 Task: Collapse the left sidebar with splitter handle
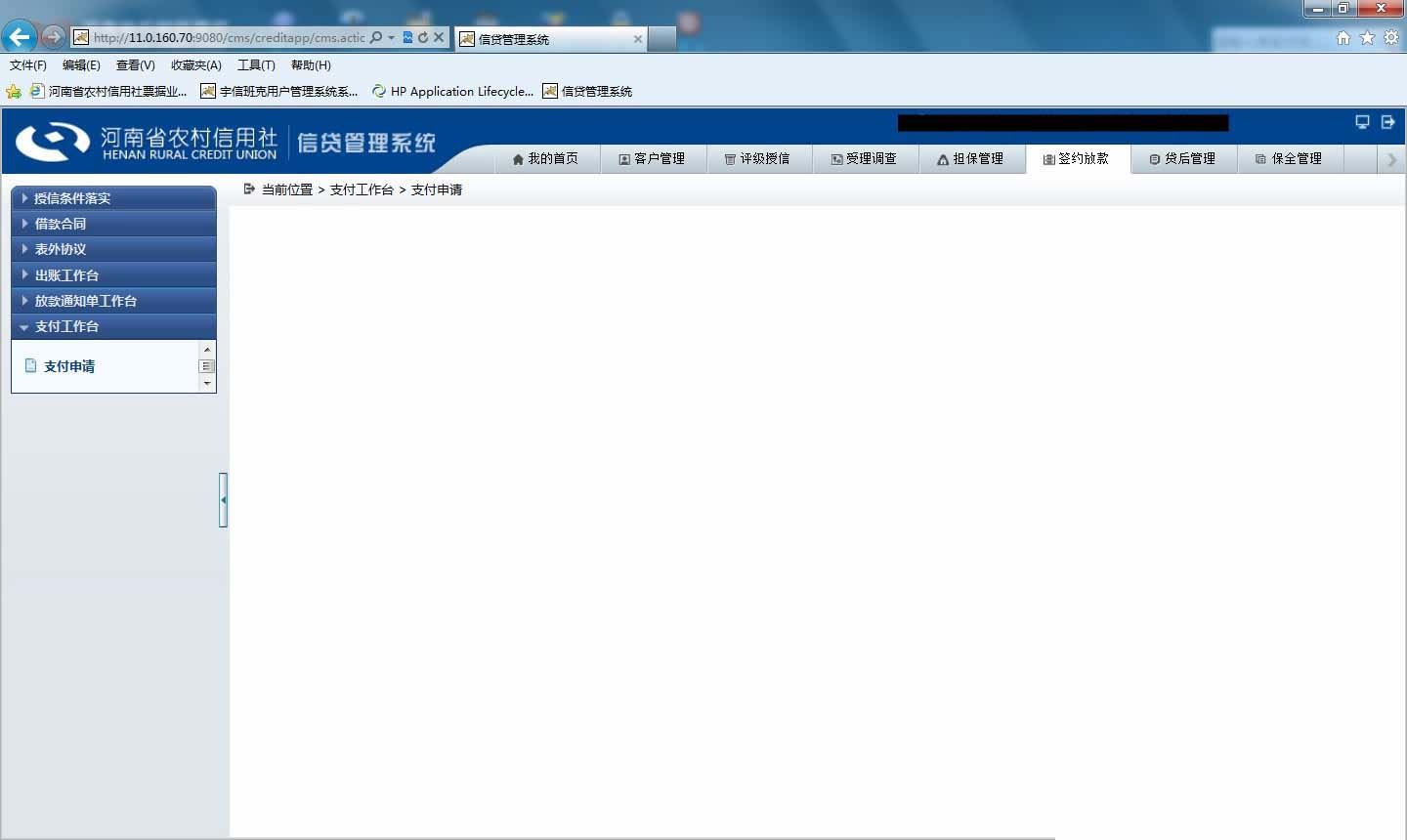[223, 499]
